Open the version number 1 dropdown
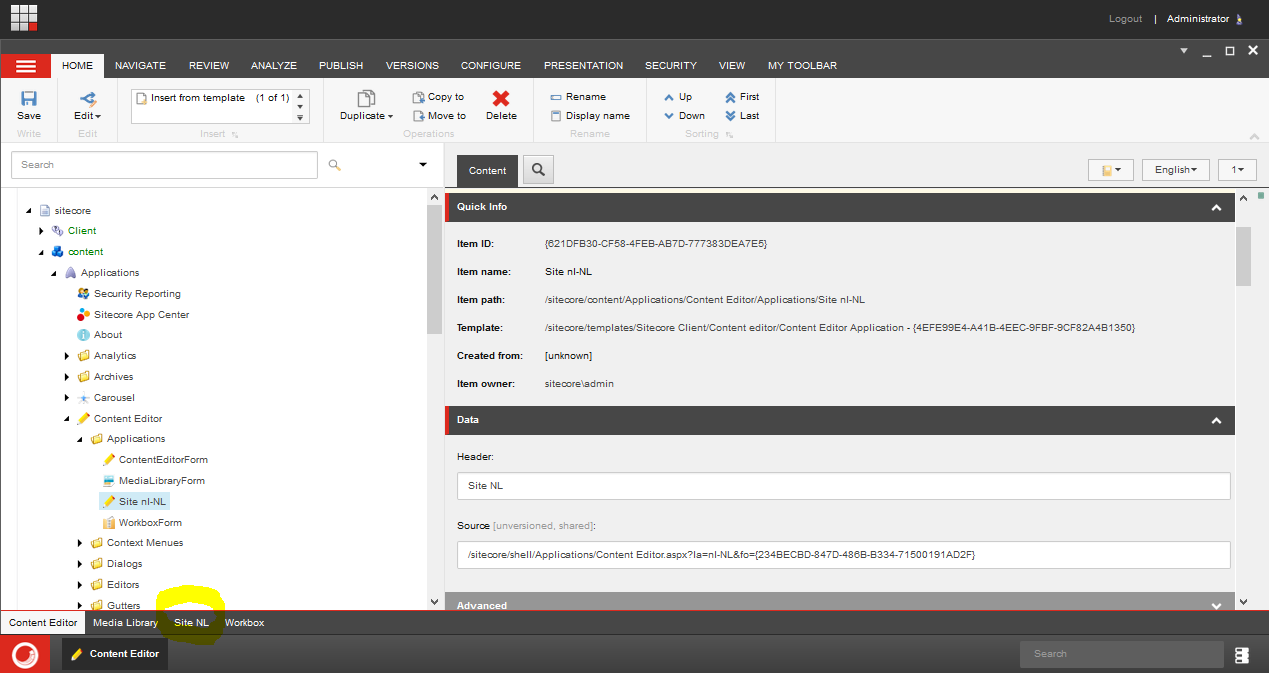The width and height of the screenshot is (1269, 673). click(x=1237, y=170)
